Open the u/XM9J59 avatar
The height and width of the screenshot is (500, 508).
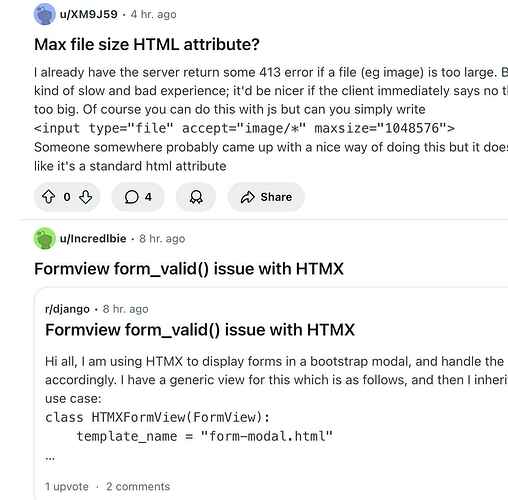(x=45, y=14)
